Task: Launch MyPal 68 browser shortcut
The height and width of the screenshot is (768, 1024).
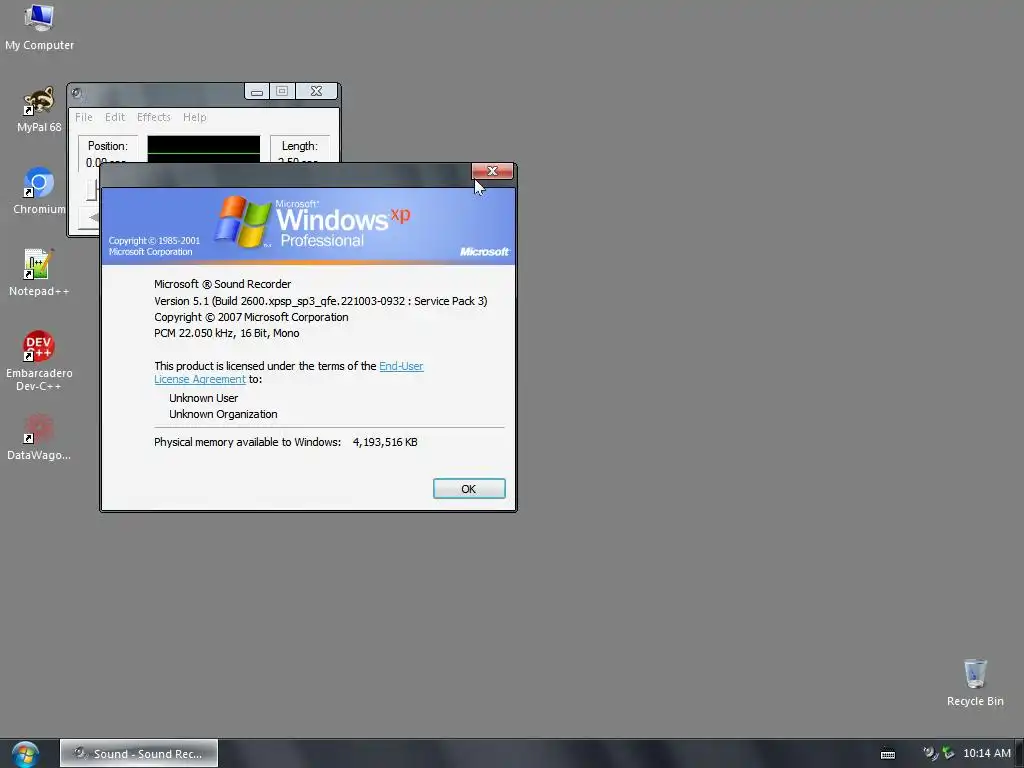Action: [39, 110]
